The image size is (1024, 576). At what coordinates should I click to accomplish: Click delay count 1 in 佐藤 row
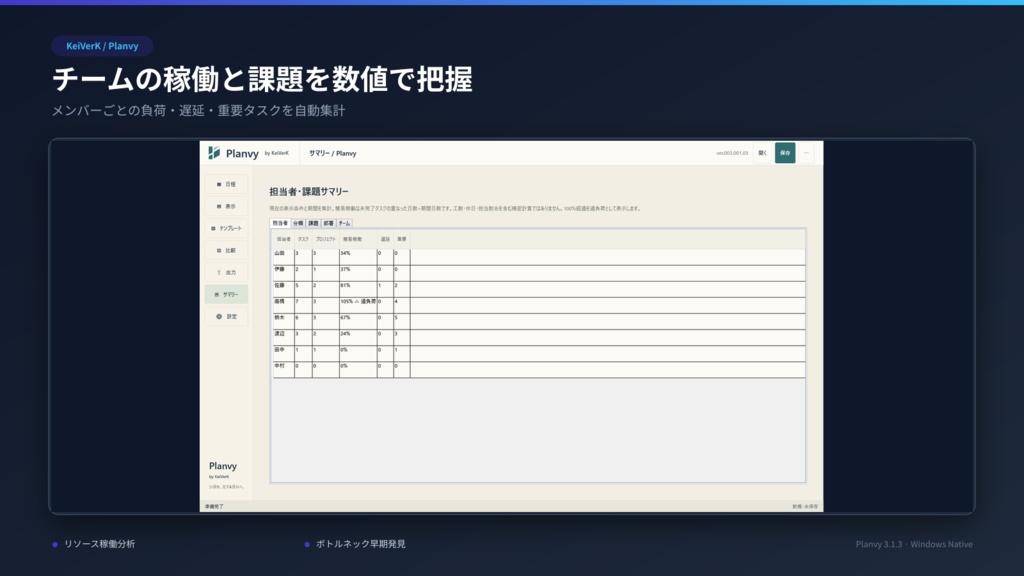click(x=385, y=289)
